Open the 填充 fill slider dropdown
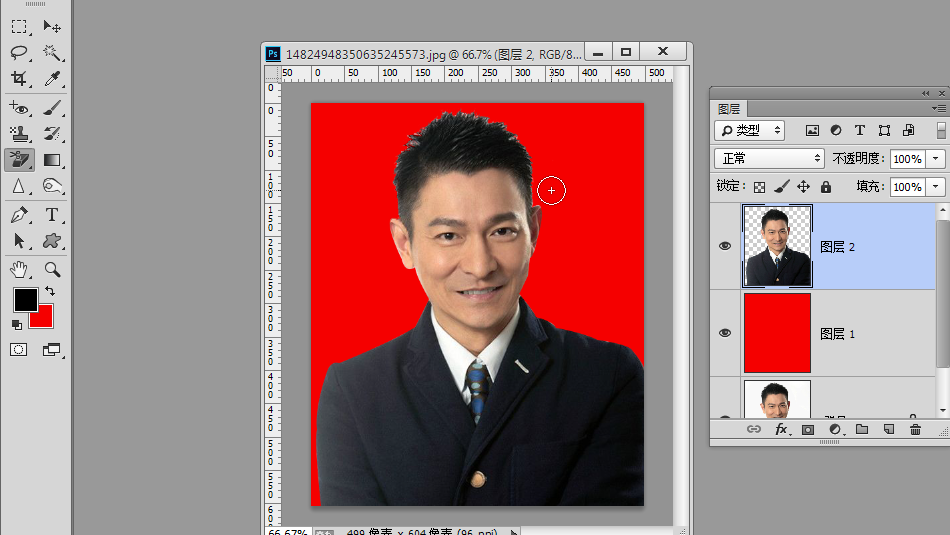 click(x=936, y=187)
